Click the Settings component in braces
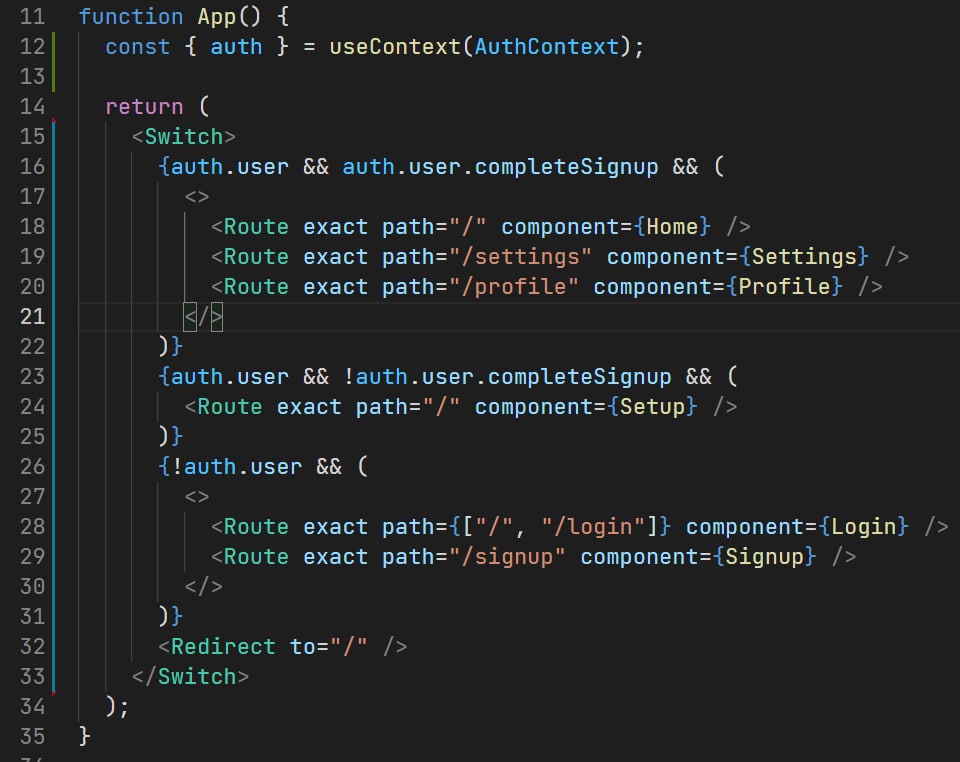 click(x=804, y=256)
